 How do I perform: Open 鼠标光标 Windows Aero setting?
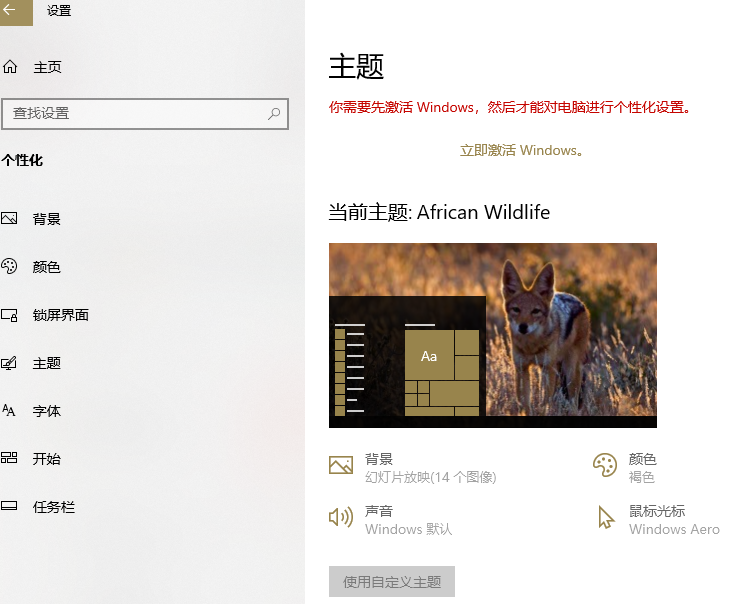coord(672,519)
